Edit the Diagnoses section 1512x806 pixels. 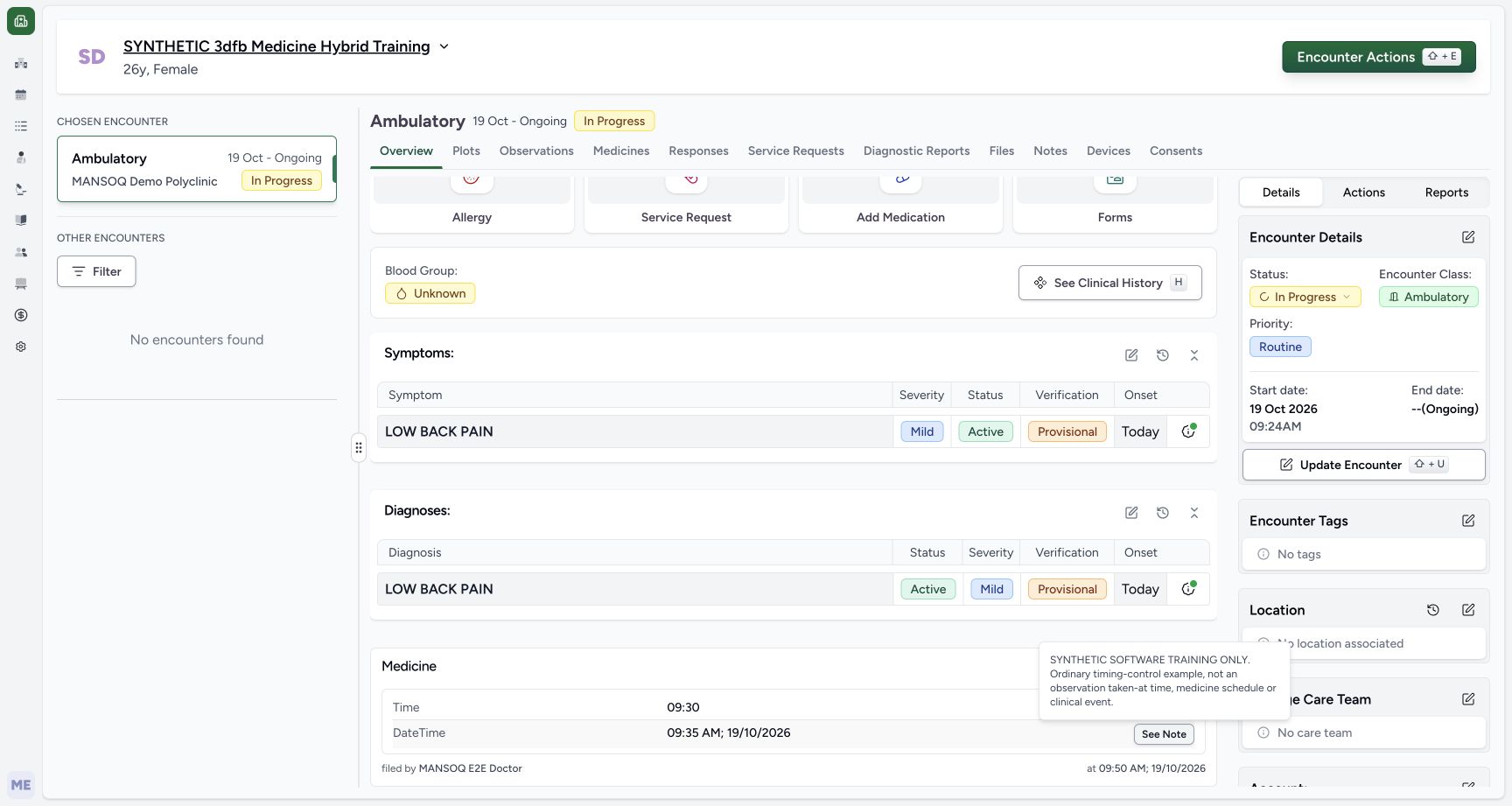(1131, 513)
